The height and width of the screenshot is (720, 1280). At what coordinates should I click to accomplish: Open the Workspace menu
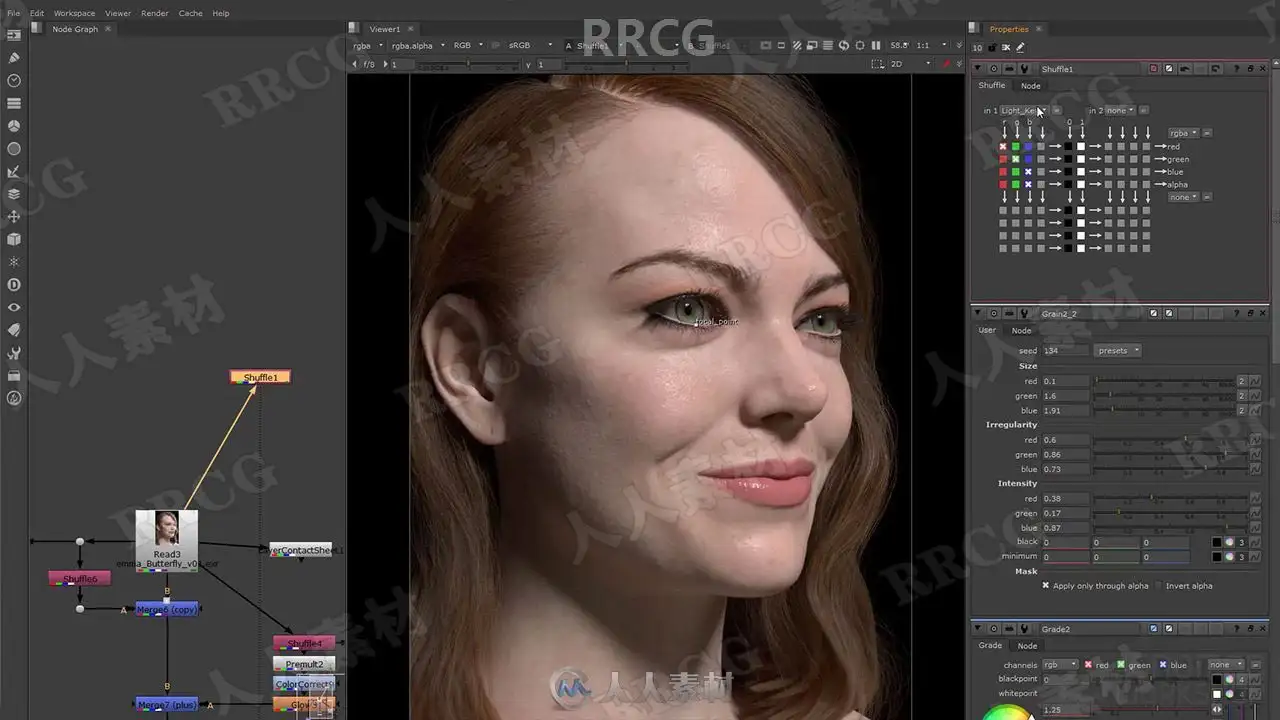74,13
